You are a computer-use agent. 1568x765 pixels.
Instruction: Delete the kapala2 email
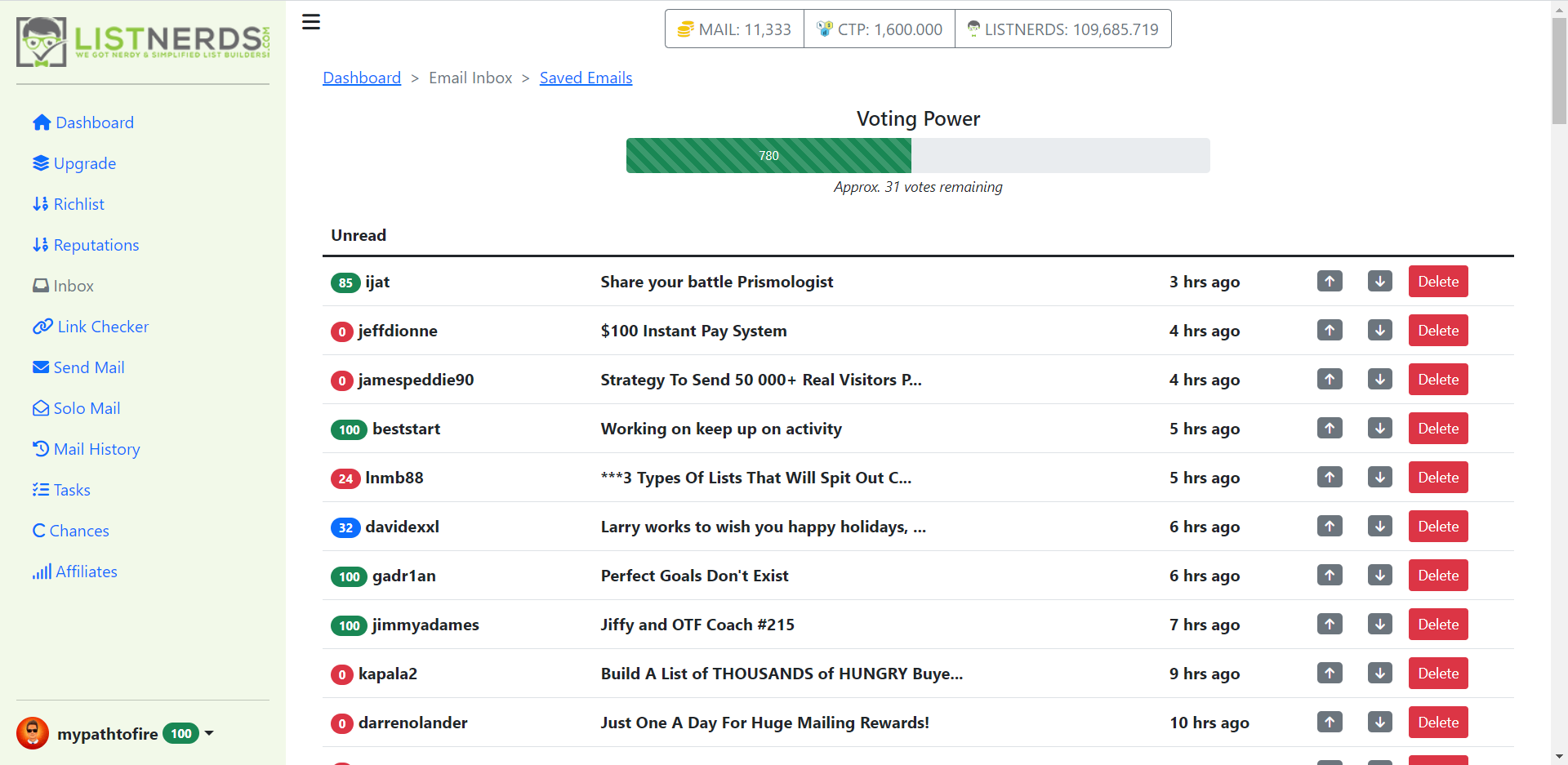coord(1438,674)
